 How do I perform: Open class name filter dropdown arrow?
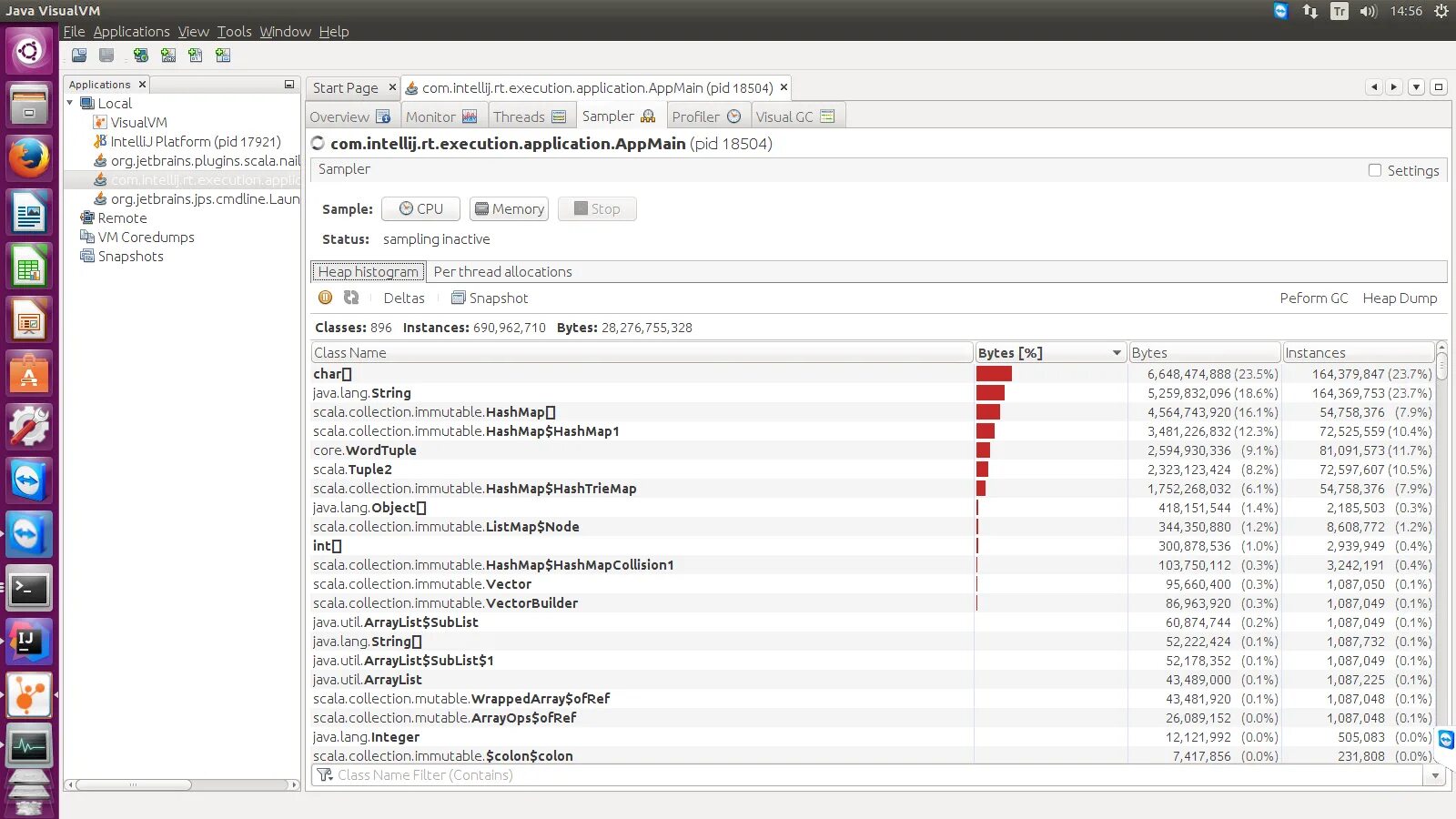pos(1435,776)
